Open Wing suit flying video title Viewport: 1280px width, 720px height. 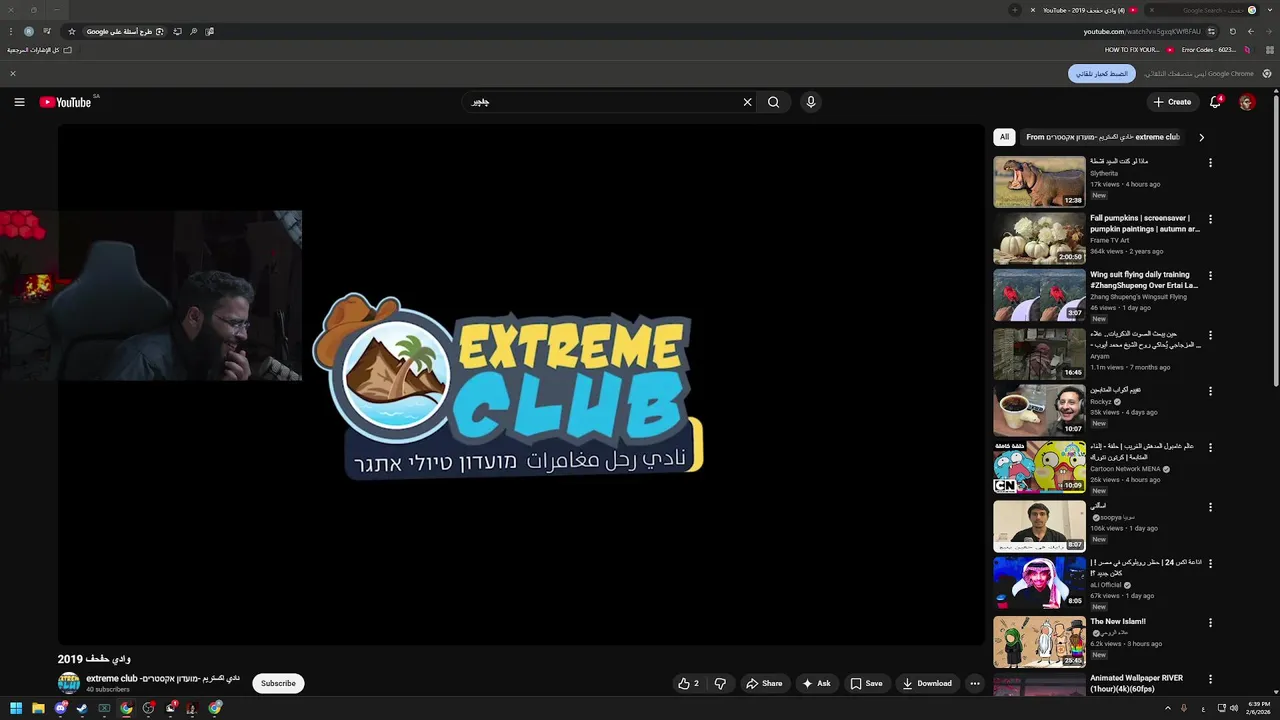(1143, 280)
